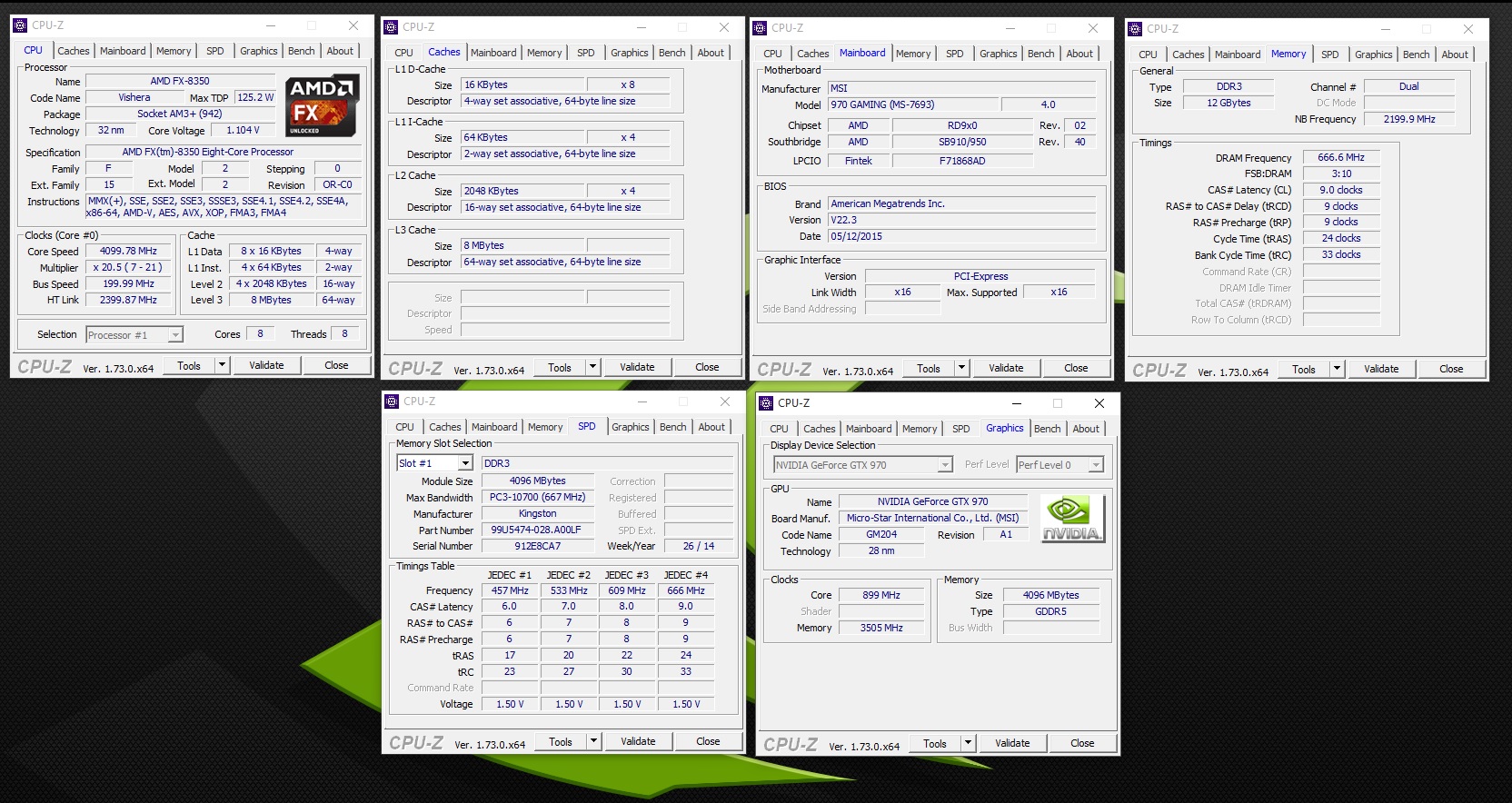Click the NVIDIA logo in Graphics window
Screen dimensions: 1512x803
pos(1072,518)
